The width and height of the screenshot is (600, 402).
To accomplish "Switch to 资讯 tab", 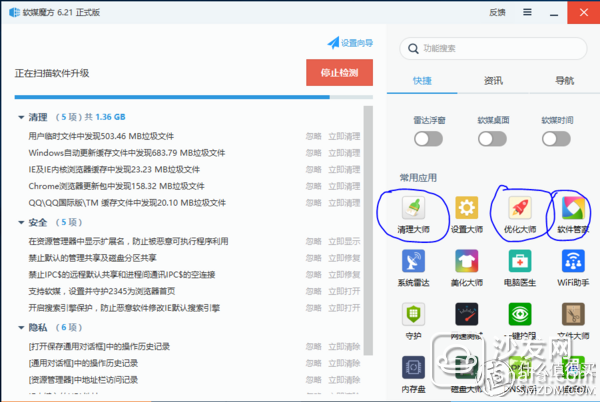I will pos(493,81).
